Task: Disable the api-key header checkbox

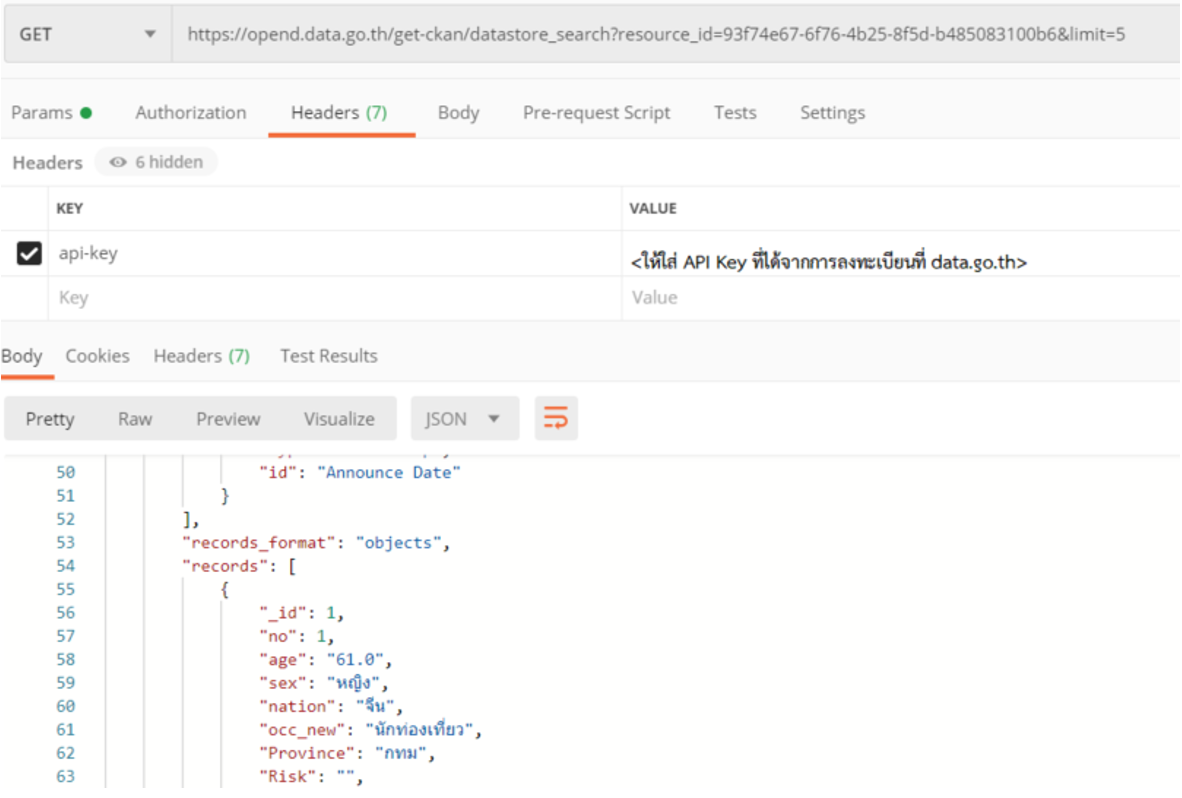Action: 30,252
